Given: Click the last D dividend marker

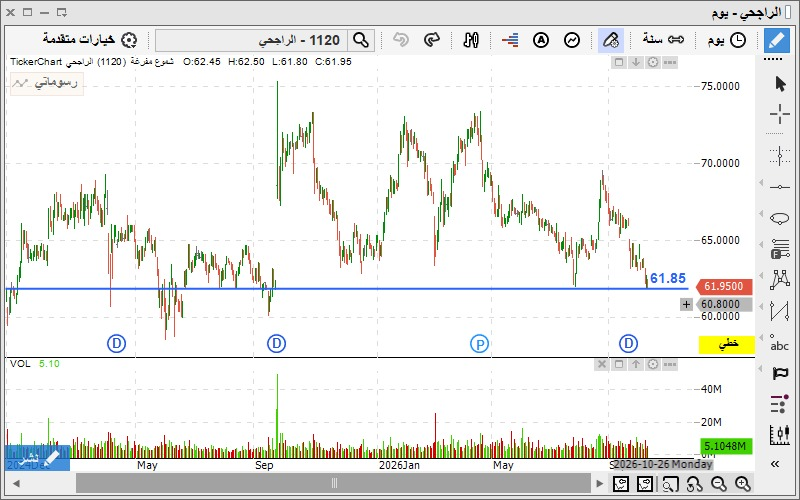Looking at the screenshot, I should (628, 343).
